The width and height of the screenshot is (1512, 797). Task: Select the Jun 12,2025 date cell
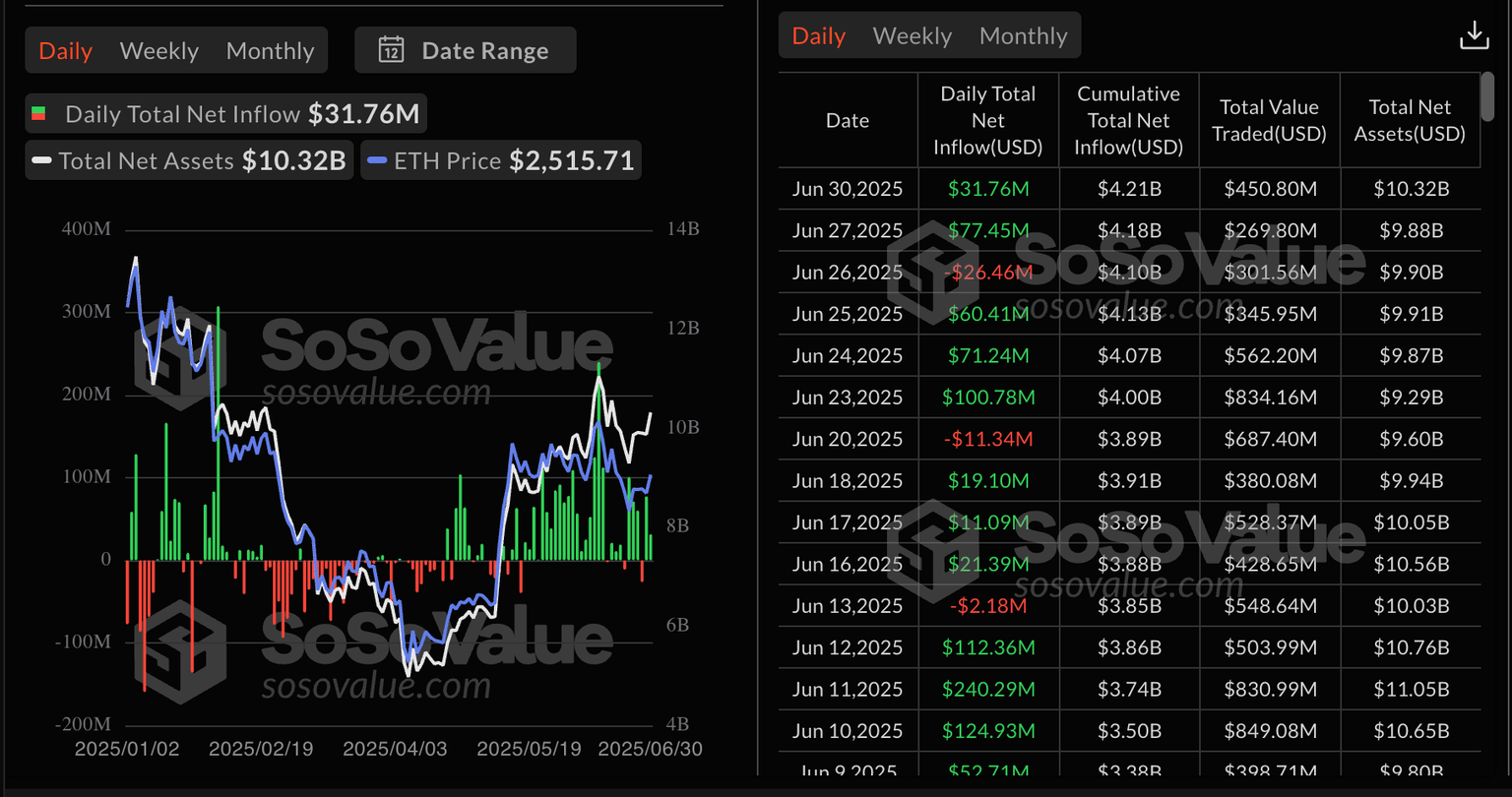[848, 647]
